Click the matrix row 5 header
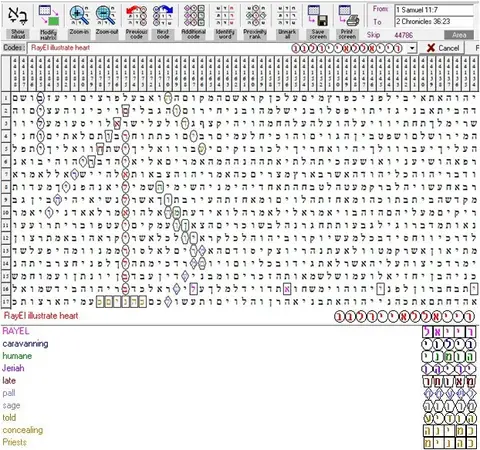 (6, 149)
